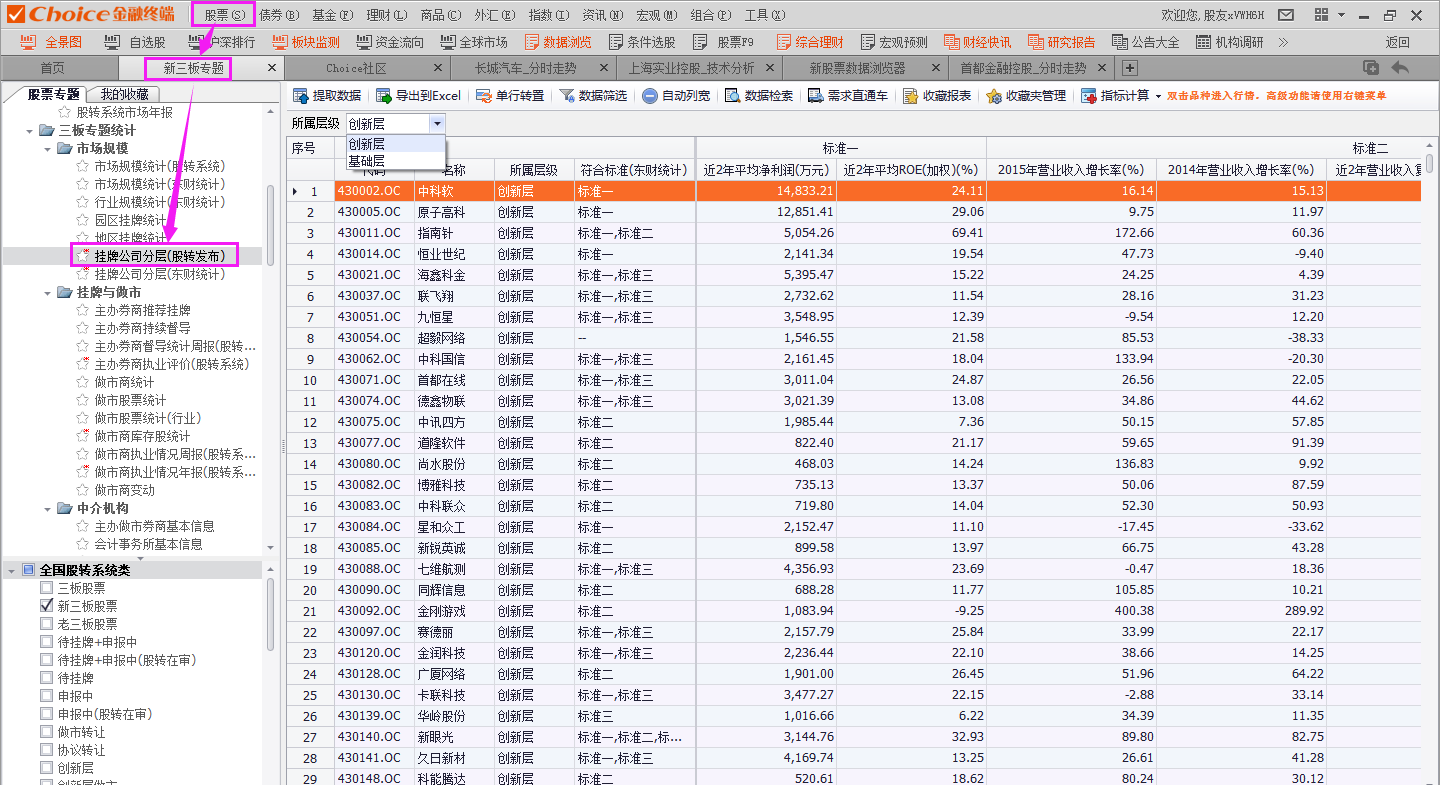Toggle 做市转让 checkbox
Image resolution: width=1440 pixels, height=785 pixels.
pyautogui.click(x=47, y=732)
